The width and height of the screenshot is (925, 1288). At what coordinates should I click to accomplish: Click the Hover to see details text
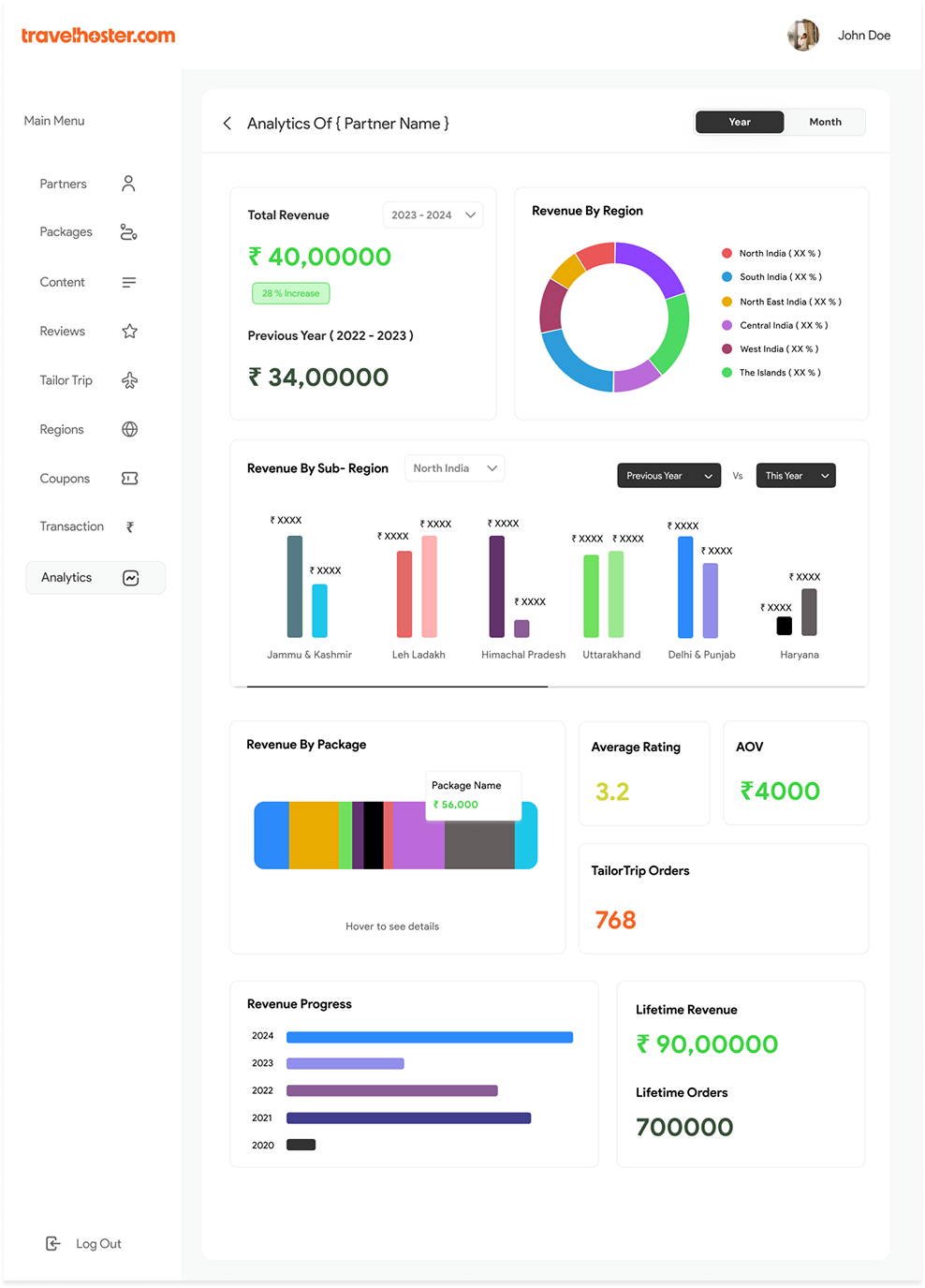click(x=392, y=926)
